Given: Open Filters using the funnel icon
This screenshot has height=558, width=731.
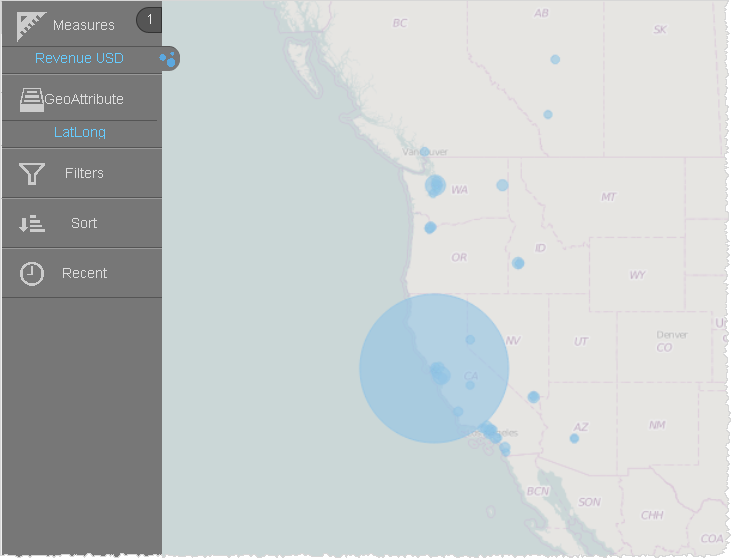Looking at the screenshot, I should pos(32,174).
